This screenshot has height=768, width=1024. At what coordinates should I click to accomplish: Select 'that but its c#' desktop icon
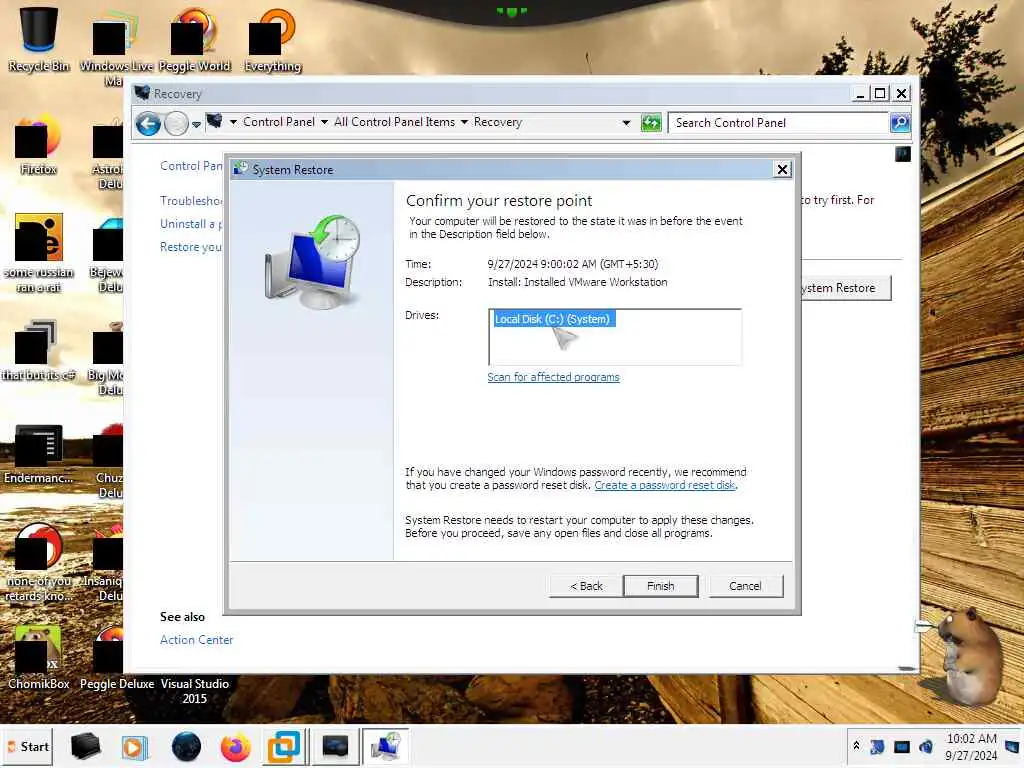39,350
